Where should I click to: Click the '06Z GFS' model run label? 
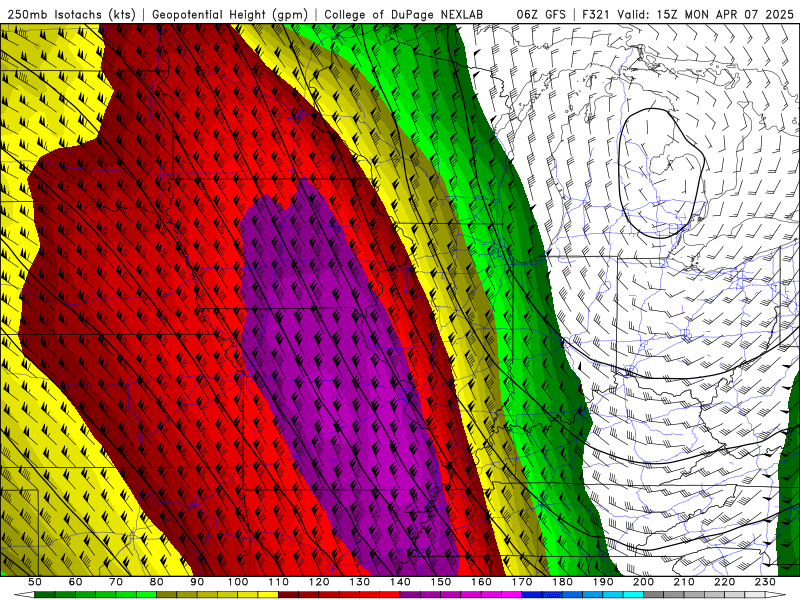coord(541,14)
